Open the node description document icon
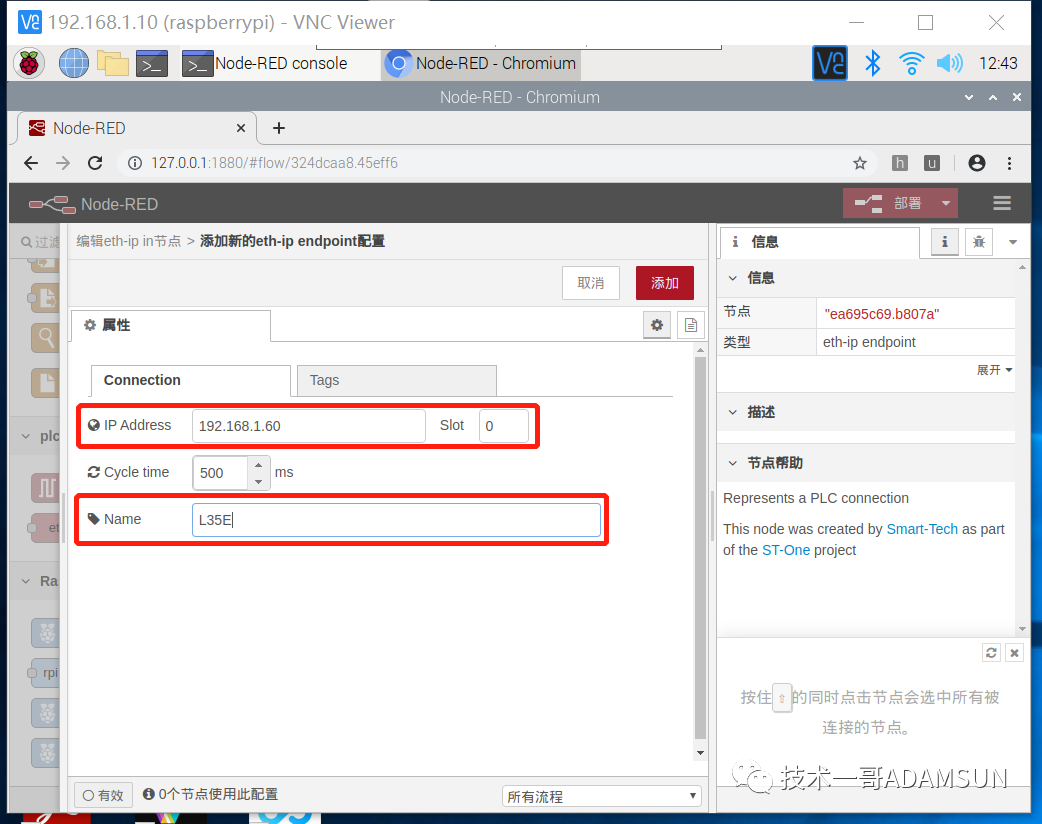Screen dimensions: 1042x824 pyautogui.click(x=690, y=325)
